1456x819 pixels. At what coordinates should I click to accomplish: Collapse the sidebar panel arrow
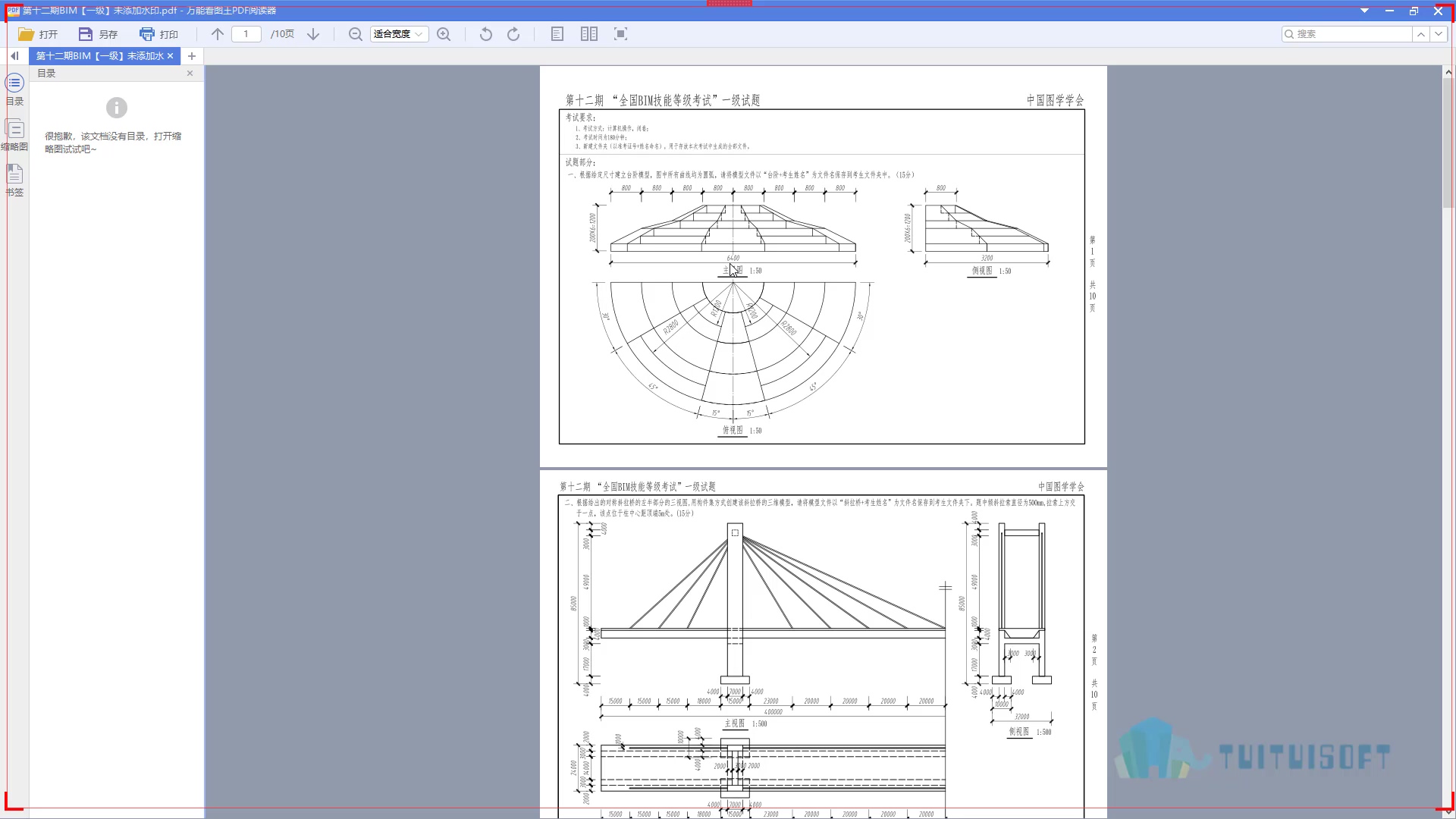tap(14, 56)
